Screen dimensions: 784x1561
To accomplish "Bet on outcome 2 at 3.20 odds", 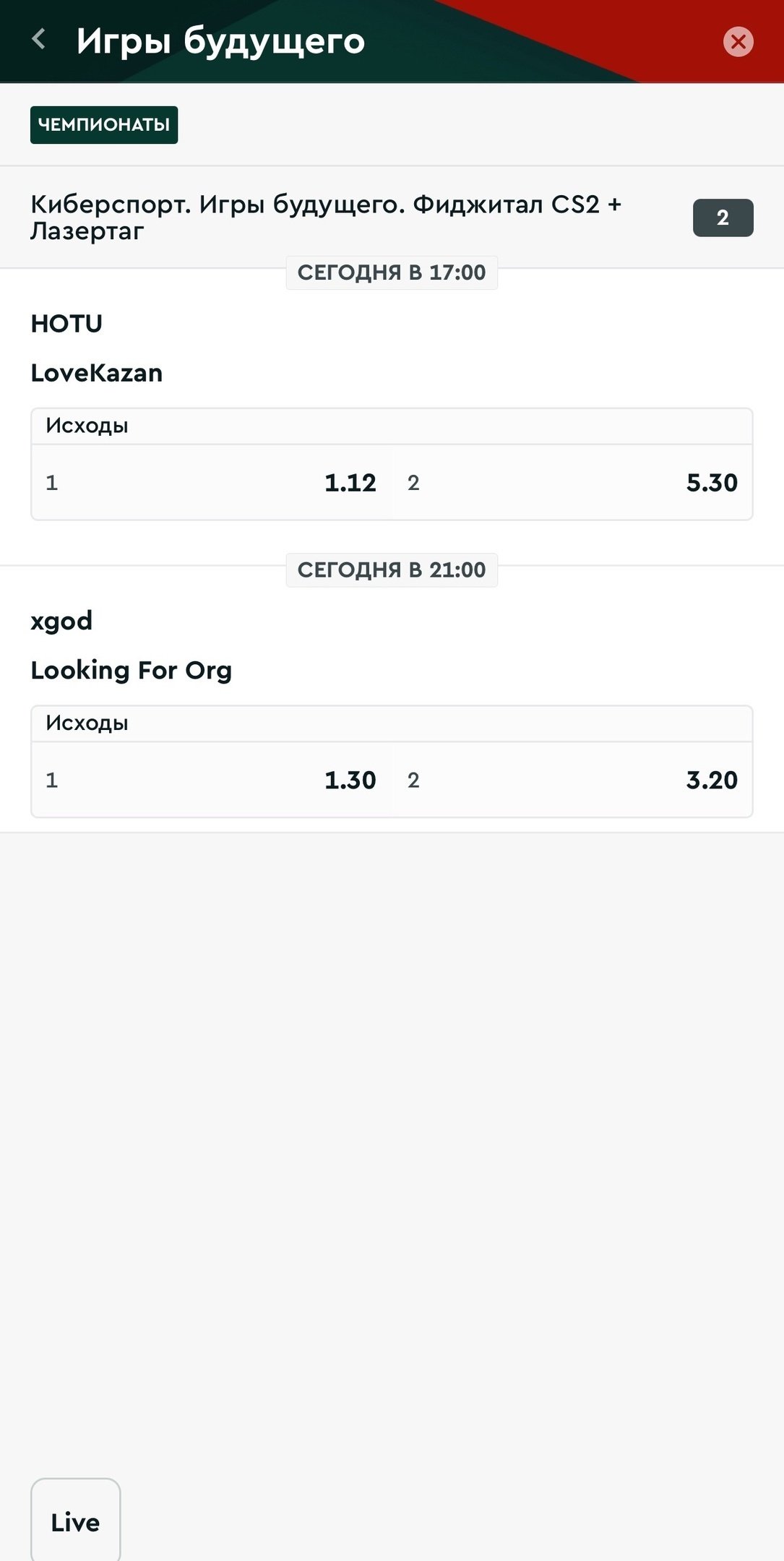I will click(x=572, y=780).
